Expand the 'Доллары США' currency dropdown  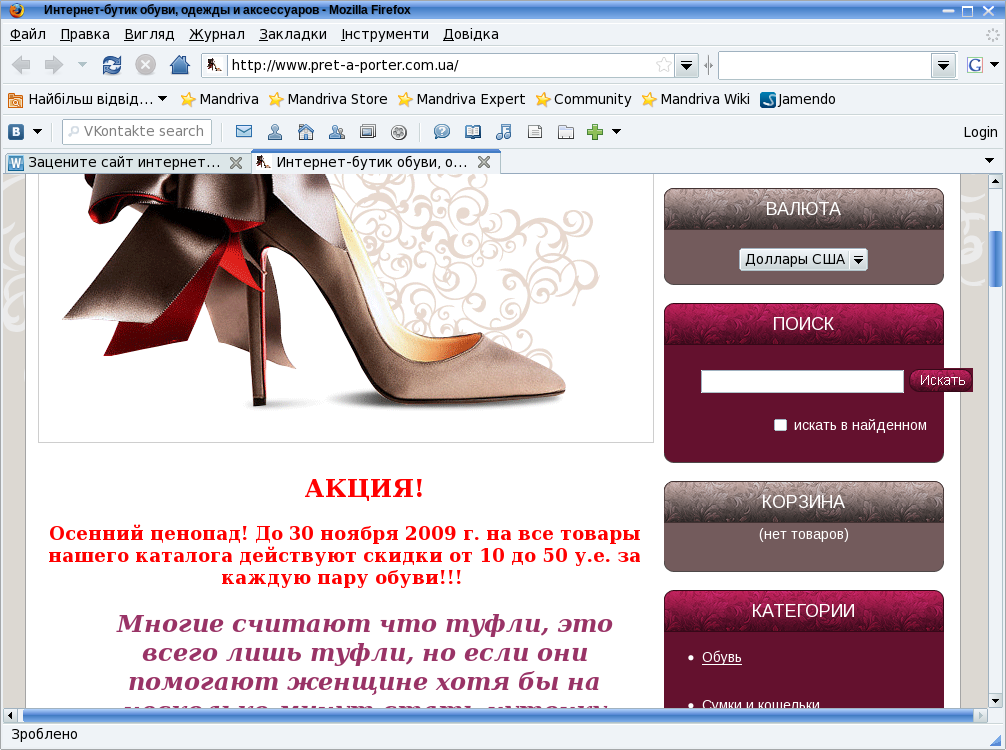pos(858,260)
